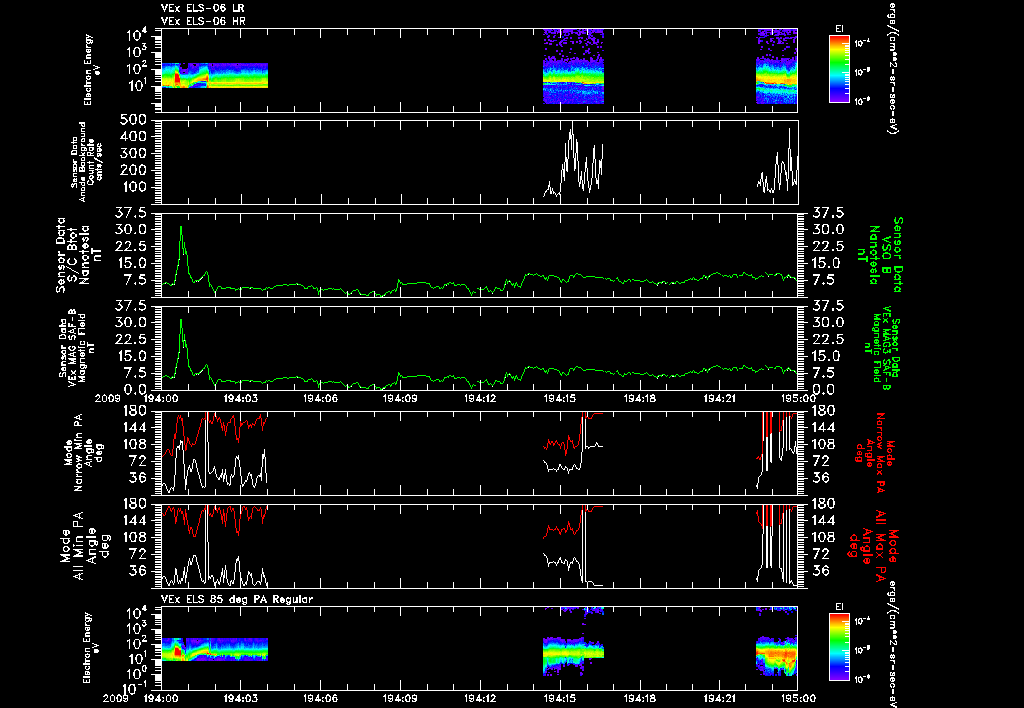Click the '400' tick label on the count rate axis

pyautogui.click(x=135, y=137)
